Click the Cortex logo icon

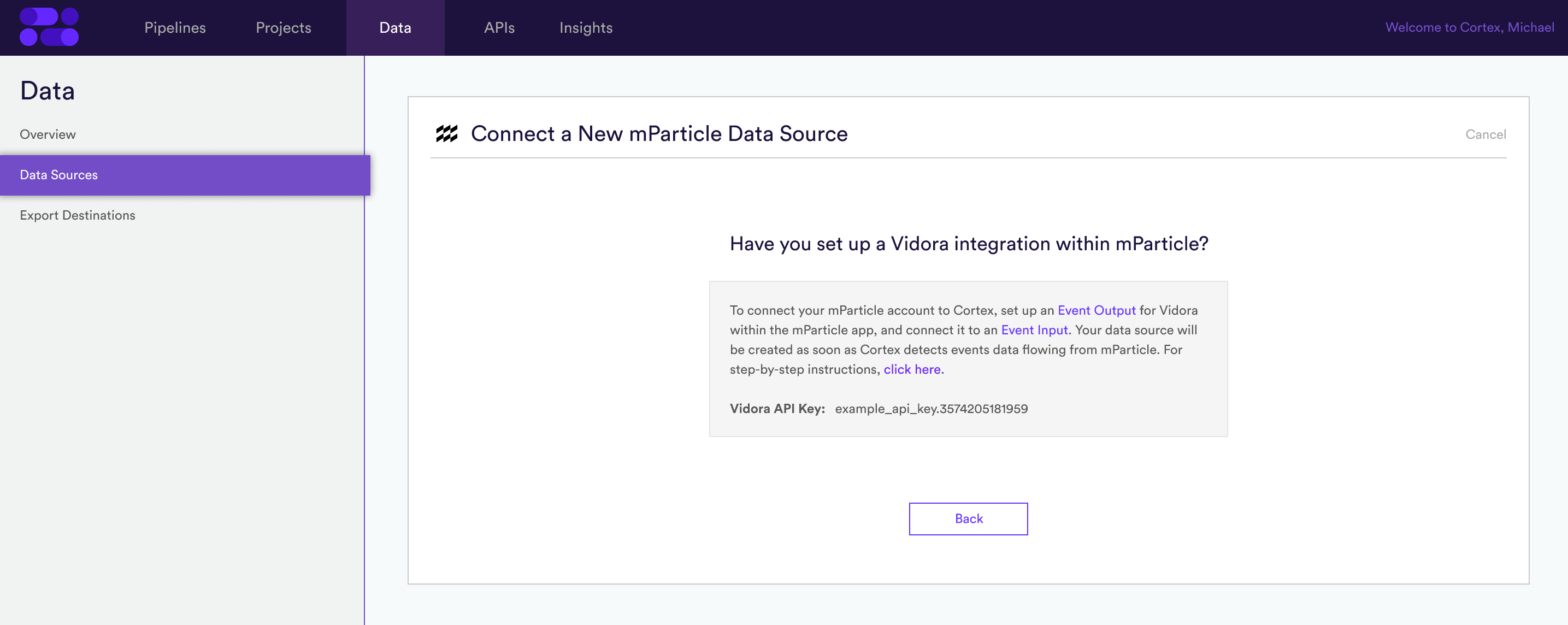tap(49, 27)
